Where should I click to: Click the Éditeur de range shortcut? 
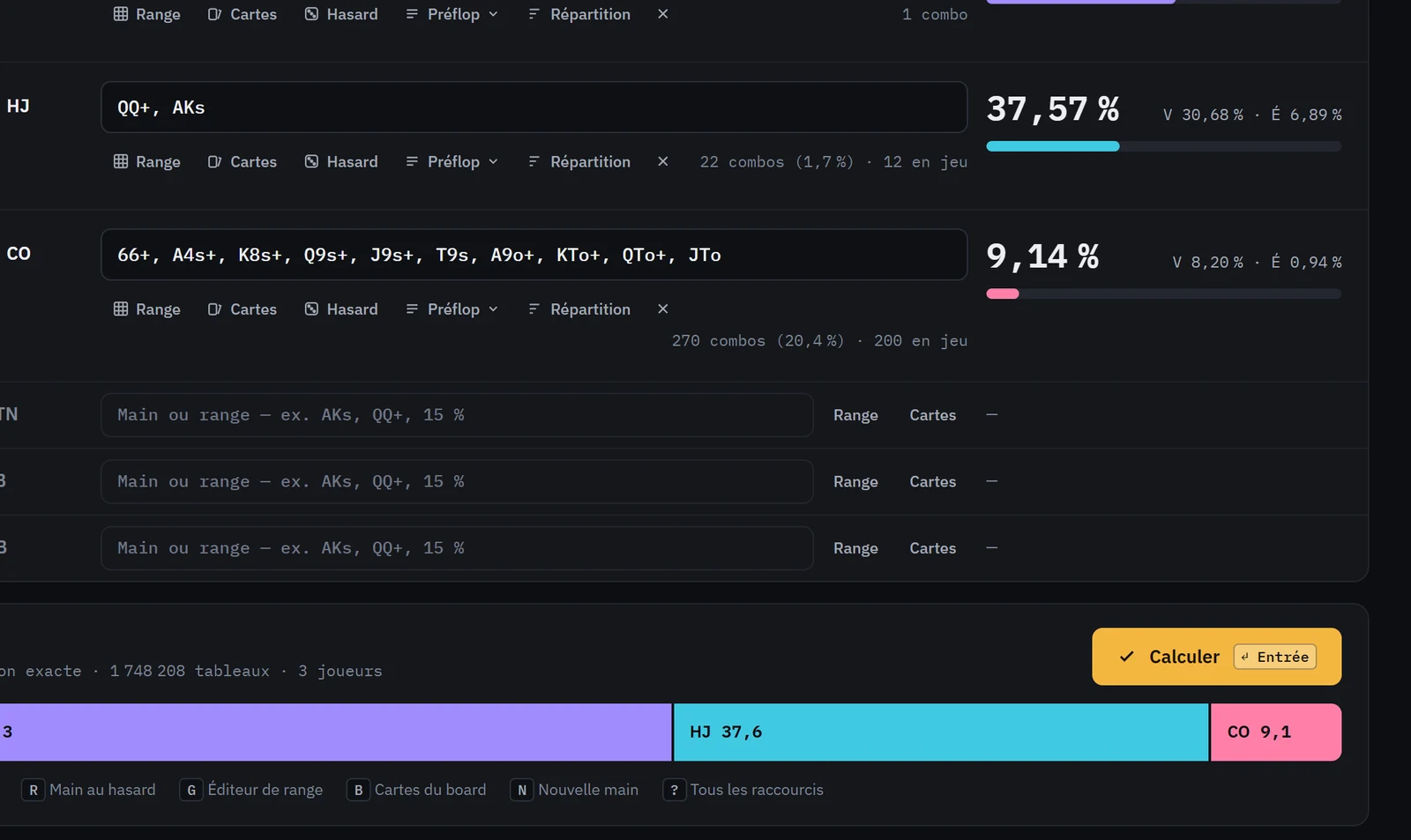(x=251, y=790)
